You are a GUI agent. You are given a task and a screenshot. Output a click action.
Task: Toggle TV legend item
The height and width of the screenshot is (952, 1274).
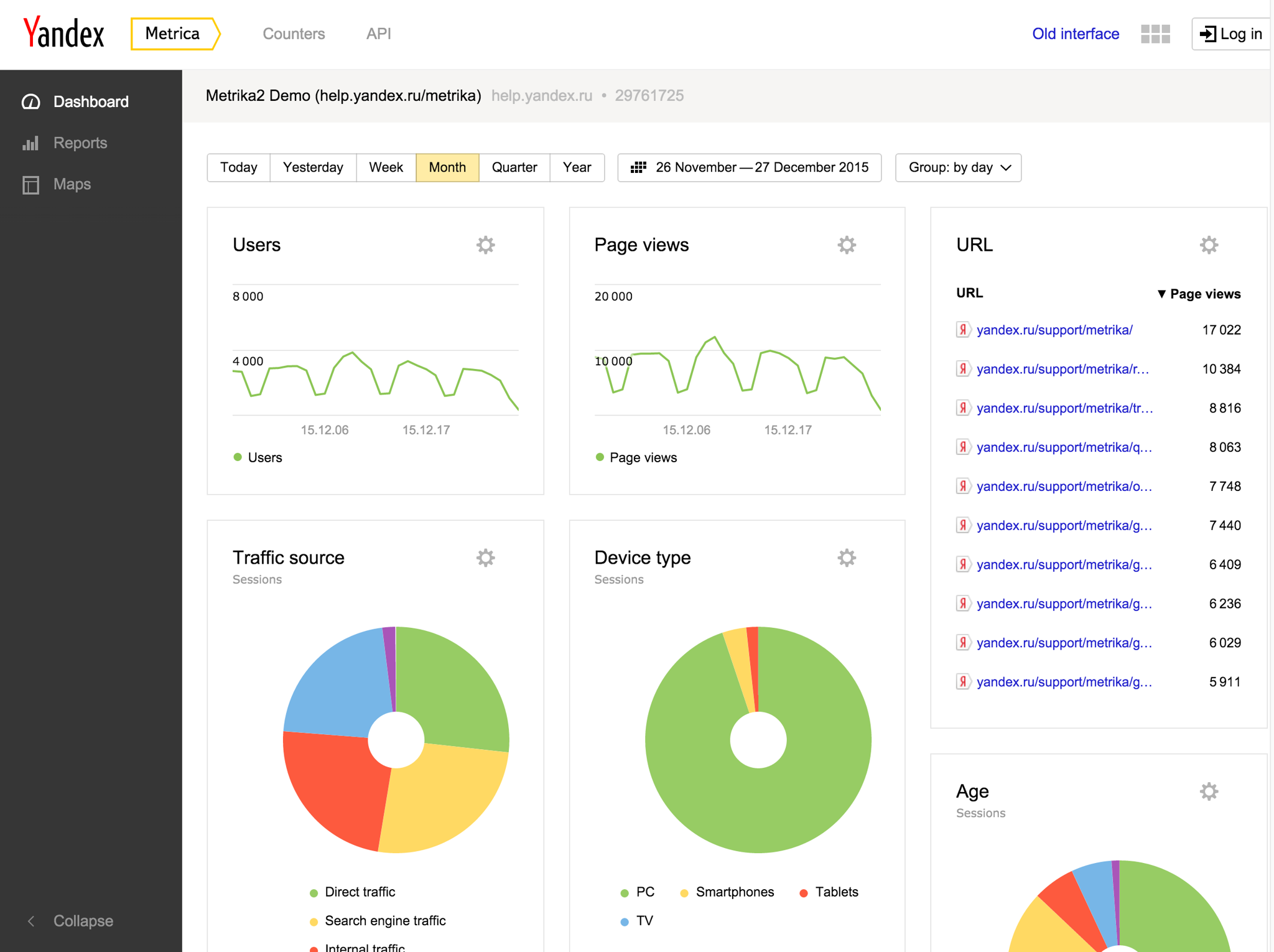636,921
